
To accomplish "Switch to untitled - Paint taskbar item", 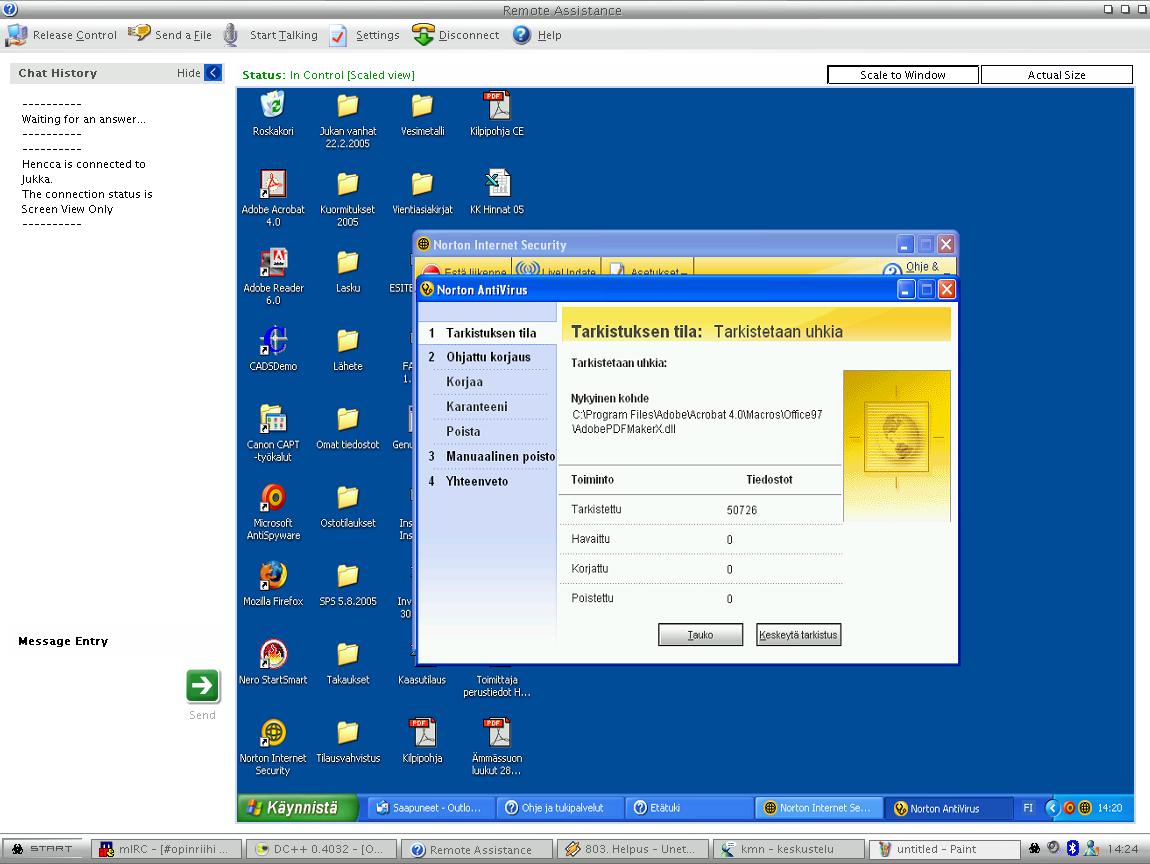I will pyautogui.click(x=945, y=849).
